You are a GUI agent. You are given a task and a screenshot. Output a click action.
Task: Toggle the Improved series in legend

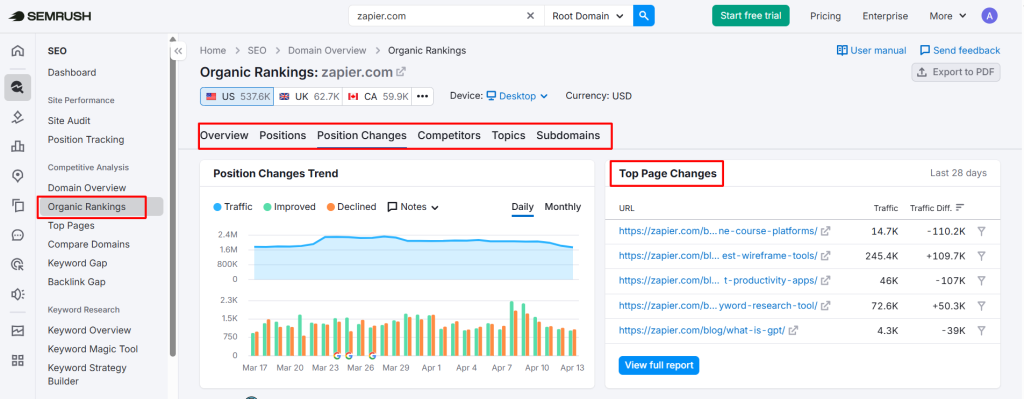pos(289,207)
